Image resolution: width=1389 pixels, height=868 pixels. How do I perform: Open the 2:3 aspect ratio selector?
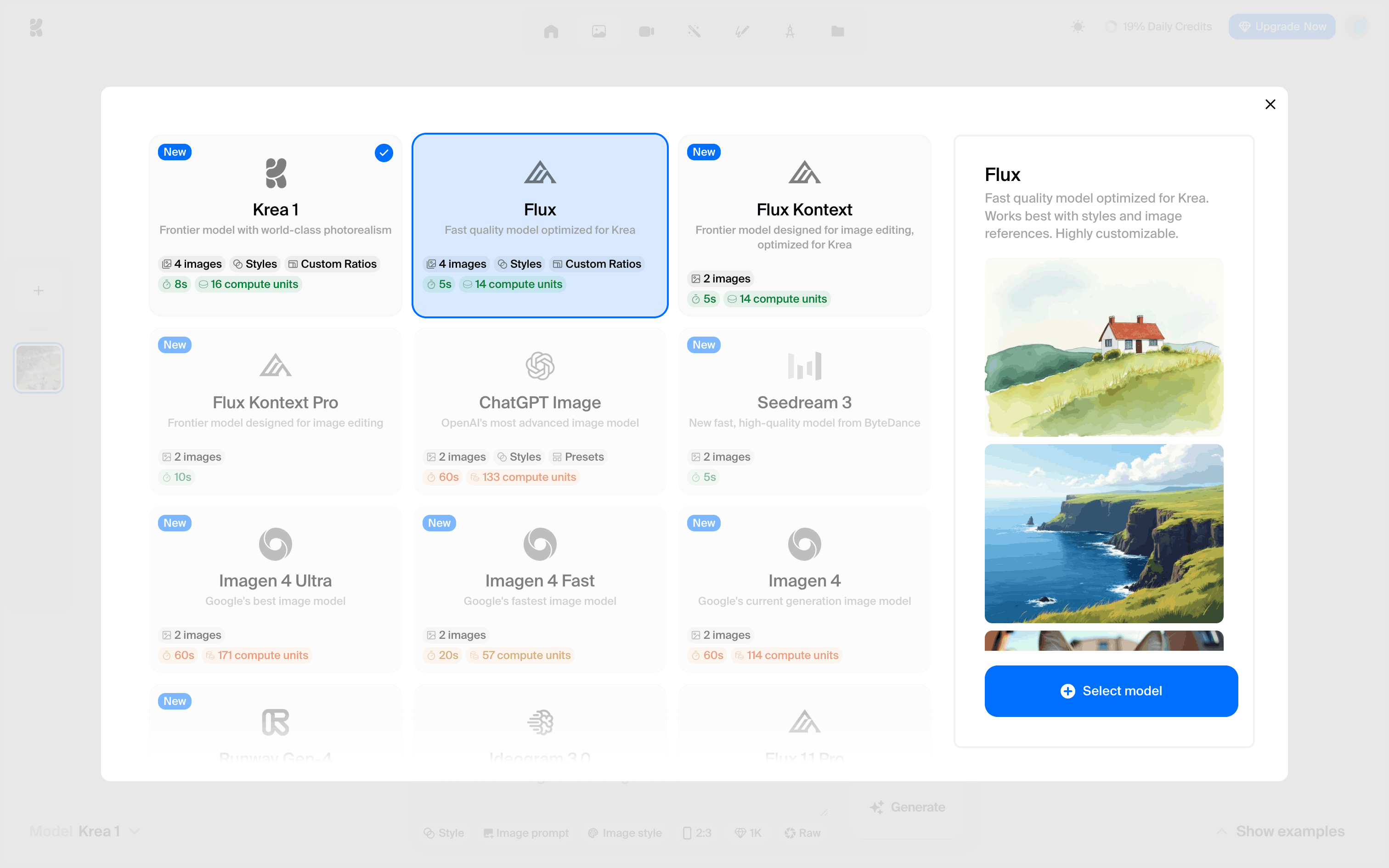coord(697,833)
